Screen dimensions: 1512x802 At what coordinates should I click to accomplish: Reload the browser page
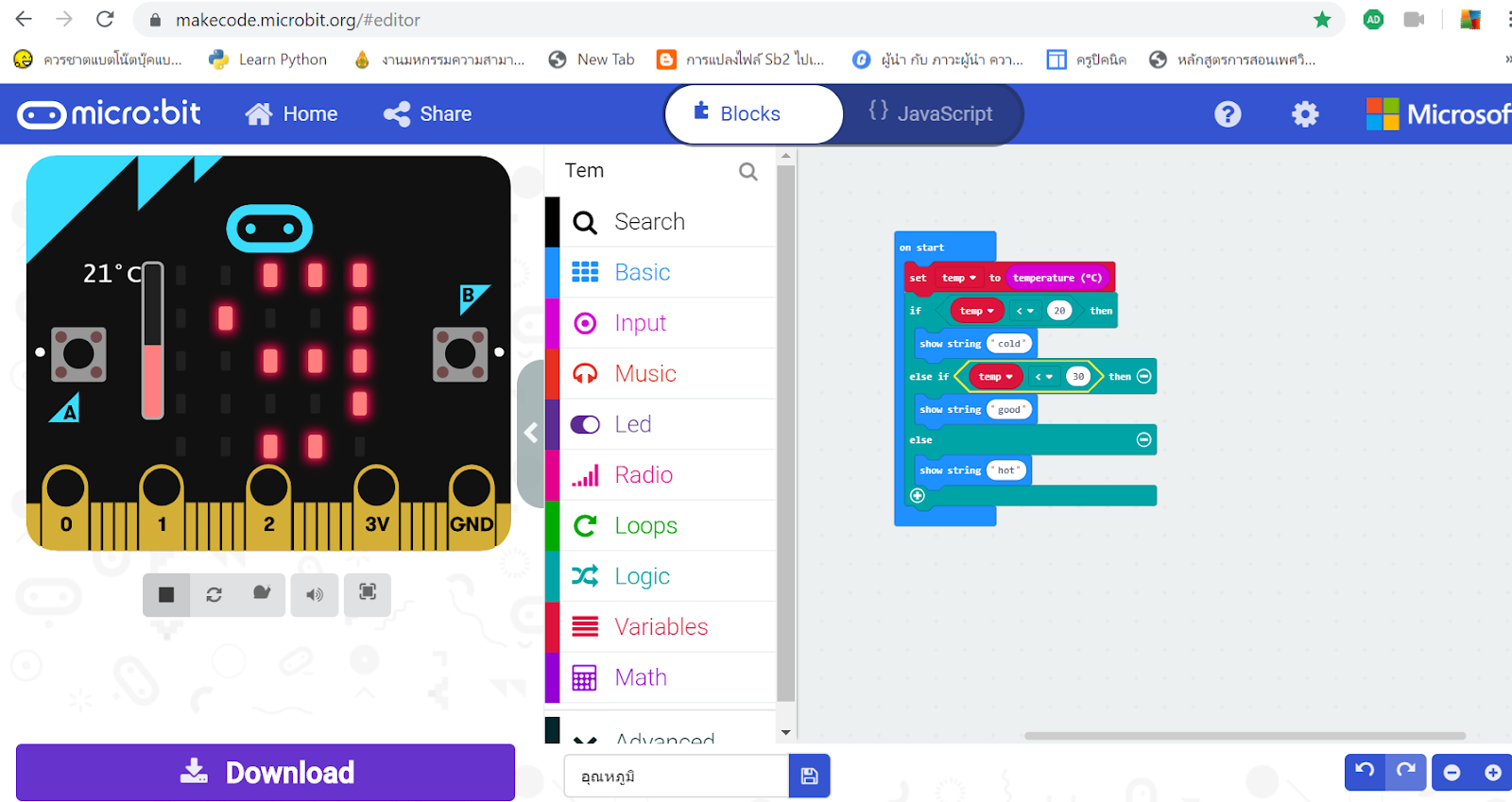[105, 19]
